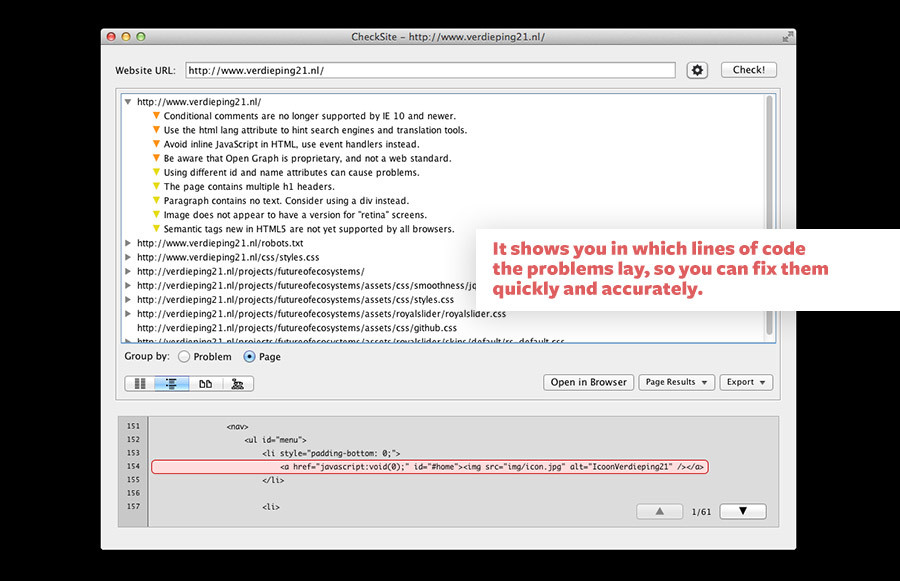The width and height of the screenshot is (900, 581).
Task: Select 'The page contains multiple h1 headers' row
Action: point(249,187)
